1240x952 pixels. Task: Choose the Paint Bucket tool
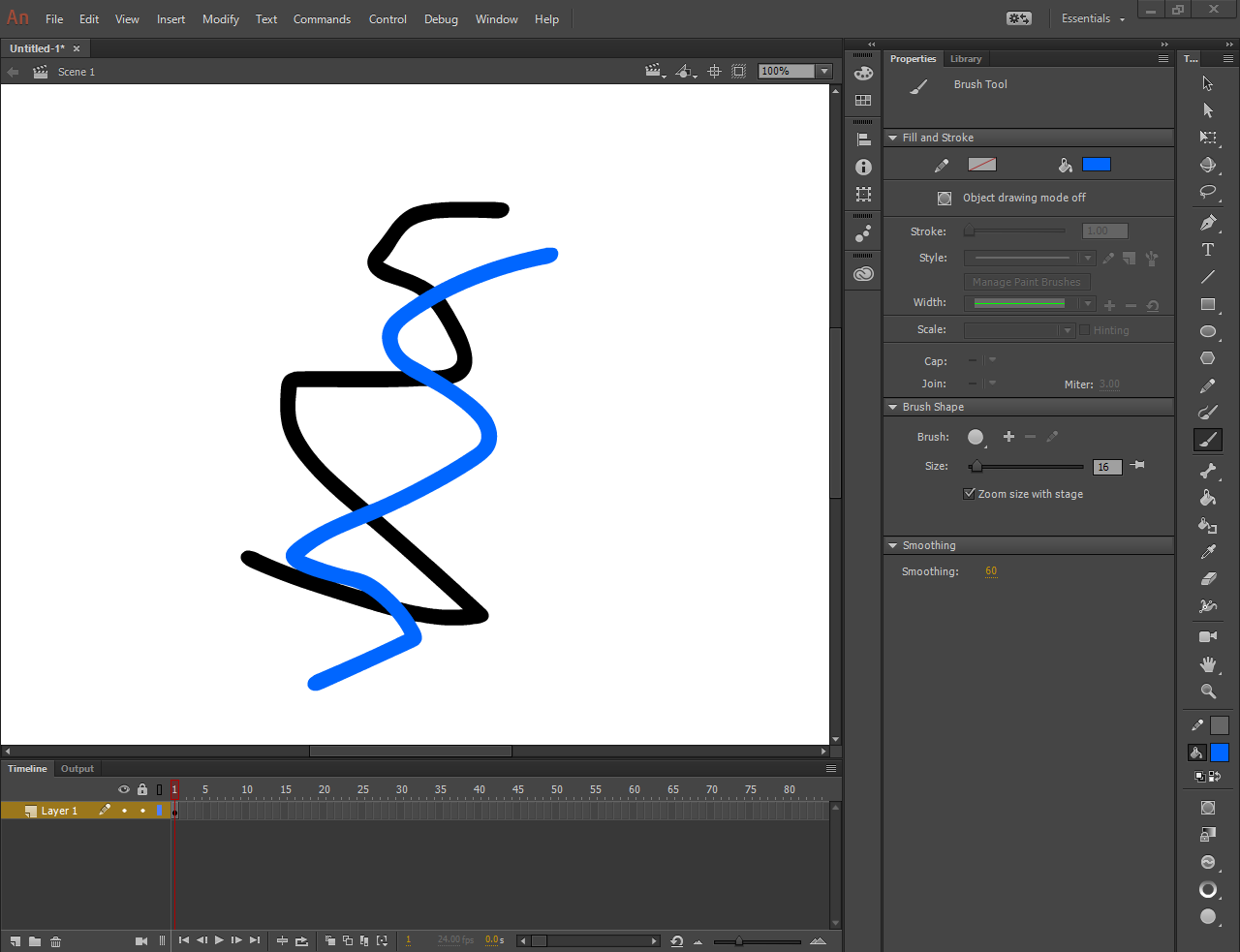(1208, 498)
